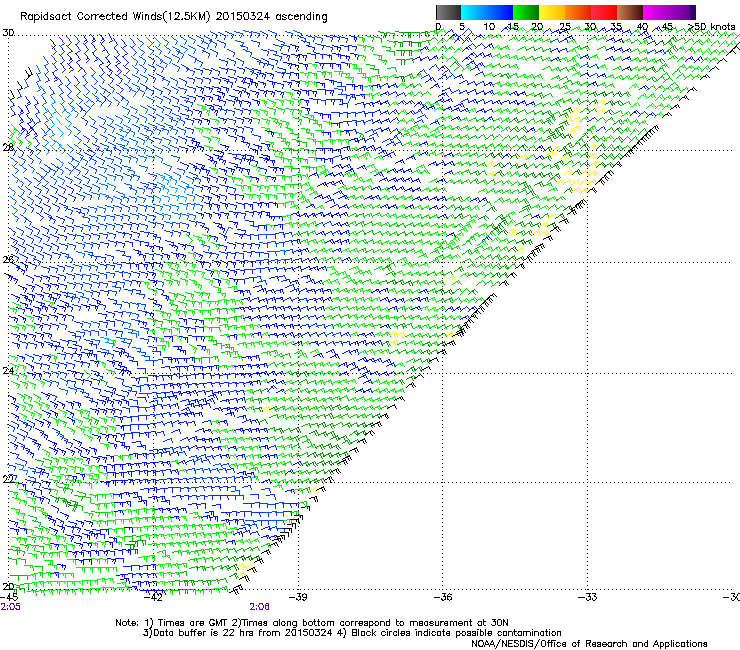Click longitude label '-39' on bottom axis

pyautogui.click(x=298, y=597)
